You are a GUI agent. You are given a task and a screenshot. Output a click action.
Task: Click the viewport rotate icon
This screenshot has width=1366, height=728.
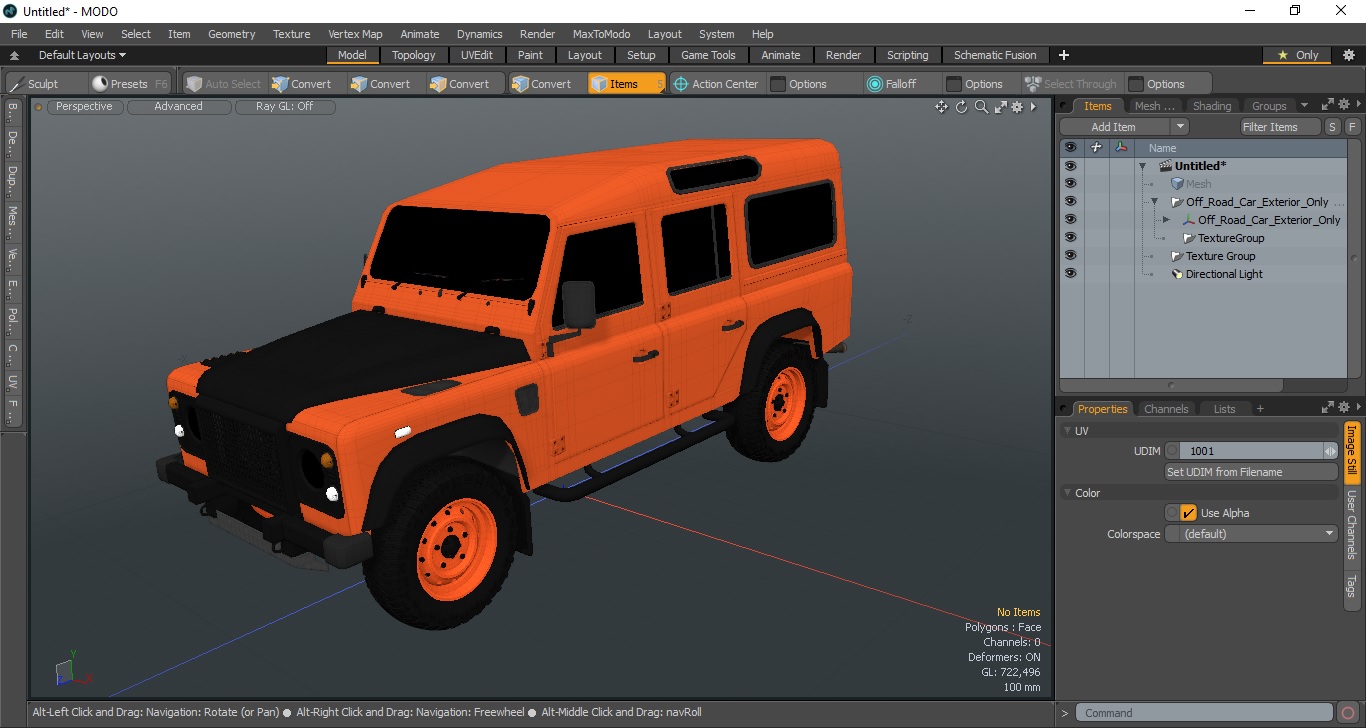962,107
